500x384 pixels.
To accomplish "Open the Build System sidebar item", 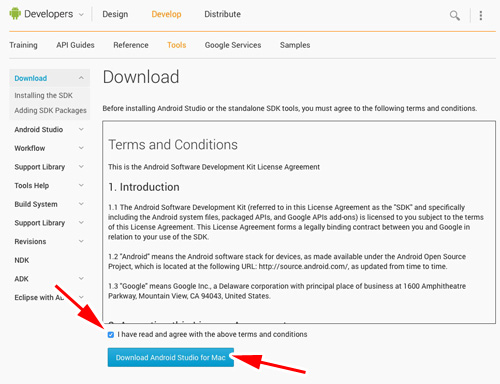I will [x=36, y=204].
